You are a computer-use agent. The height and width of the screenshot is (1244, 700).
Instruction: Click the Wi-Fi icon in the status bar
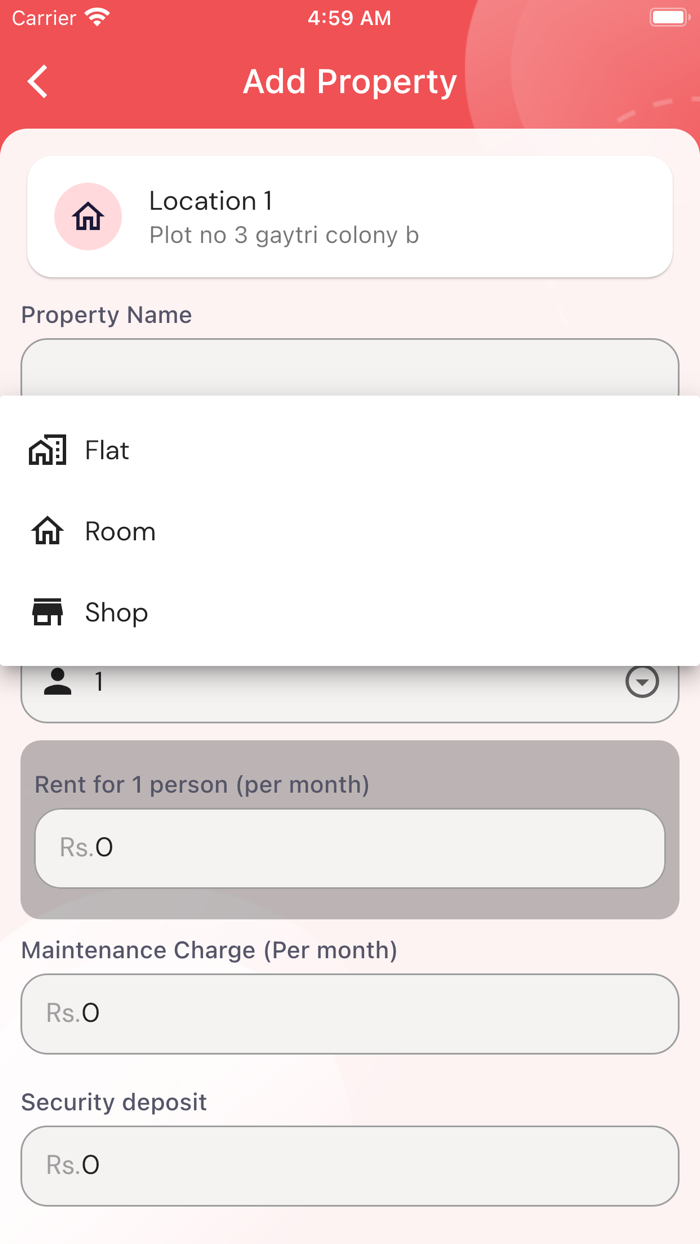(96, 16)
